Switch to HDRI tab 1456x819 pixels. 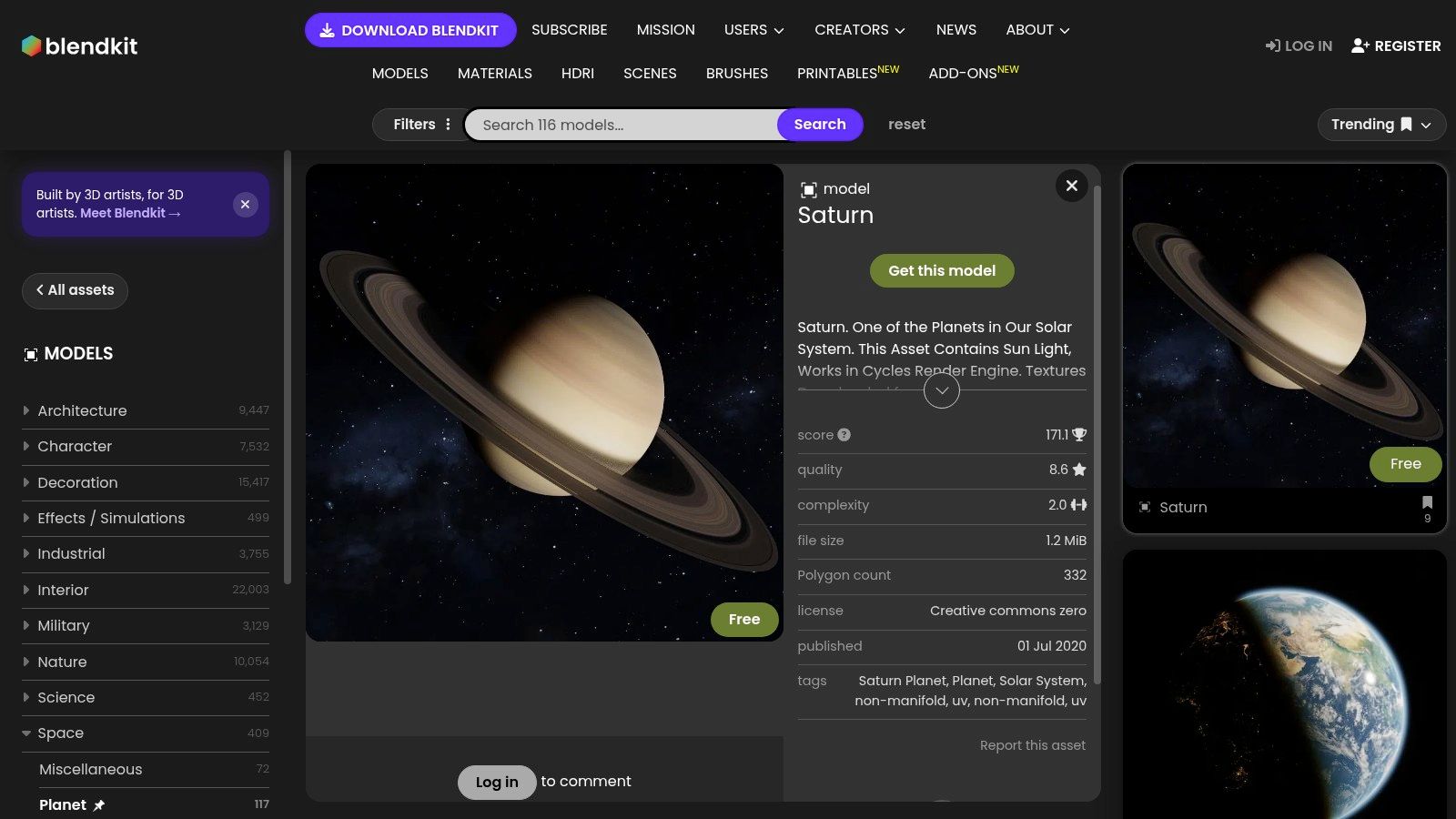coord(578,74)
